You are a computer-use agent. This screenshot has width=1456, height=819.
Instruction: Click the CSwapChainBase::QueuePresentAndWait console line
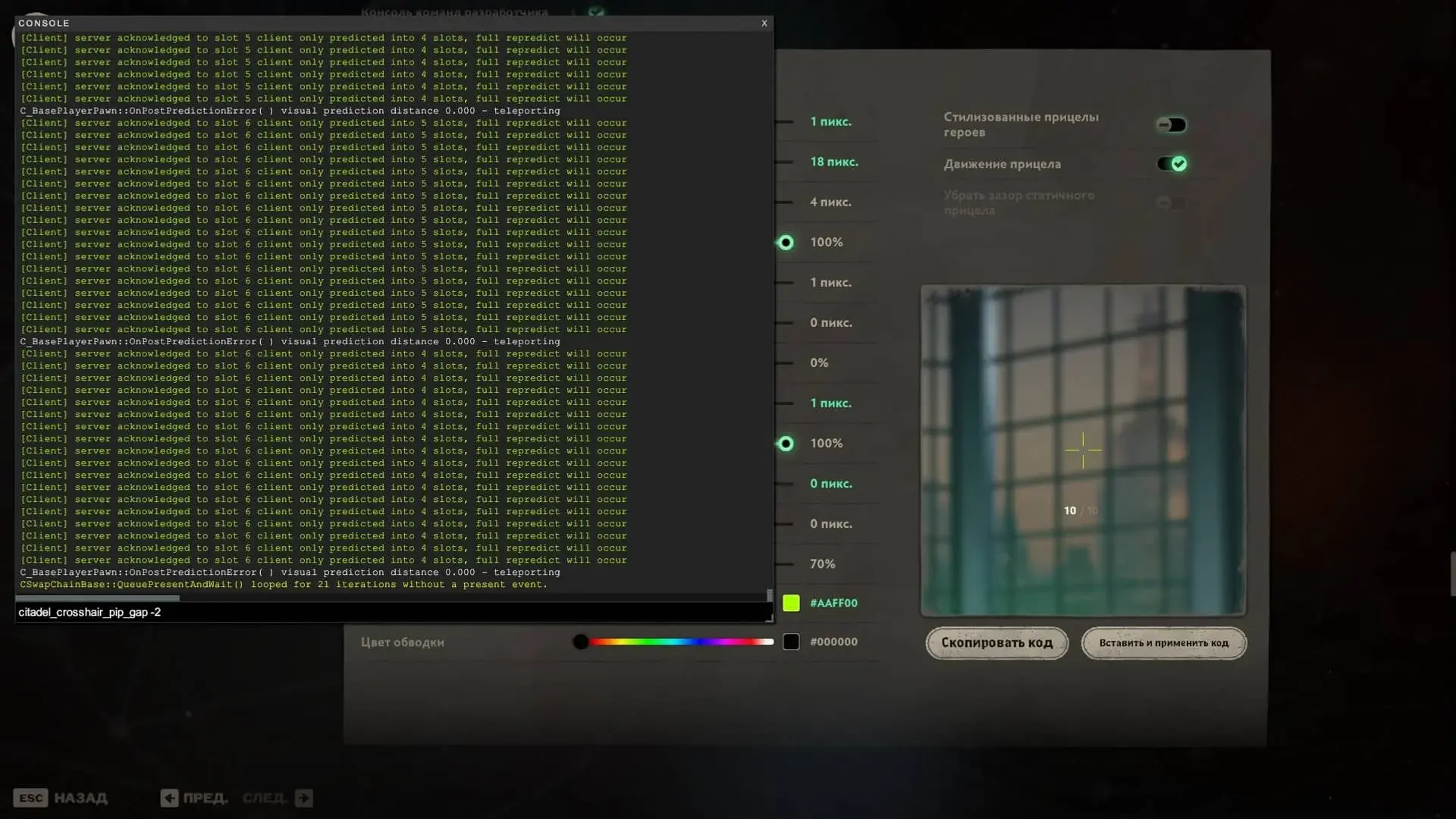click(283, 585)
